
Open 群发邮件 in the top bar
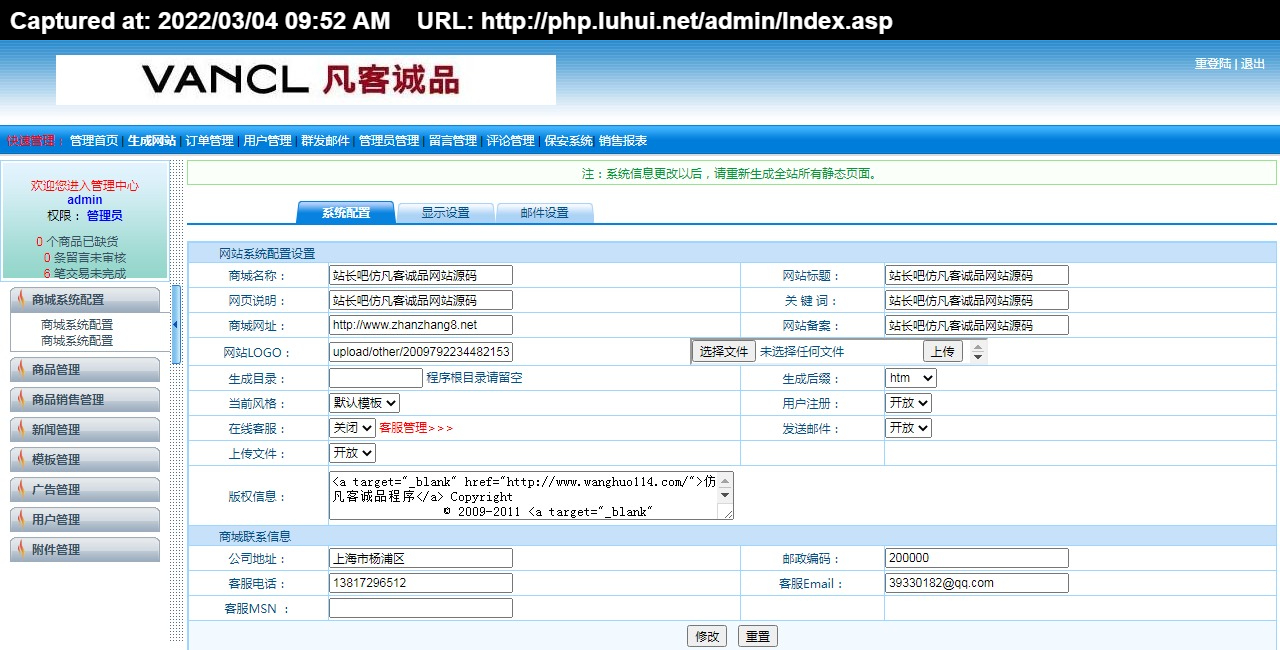325,141
